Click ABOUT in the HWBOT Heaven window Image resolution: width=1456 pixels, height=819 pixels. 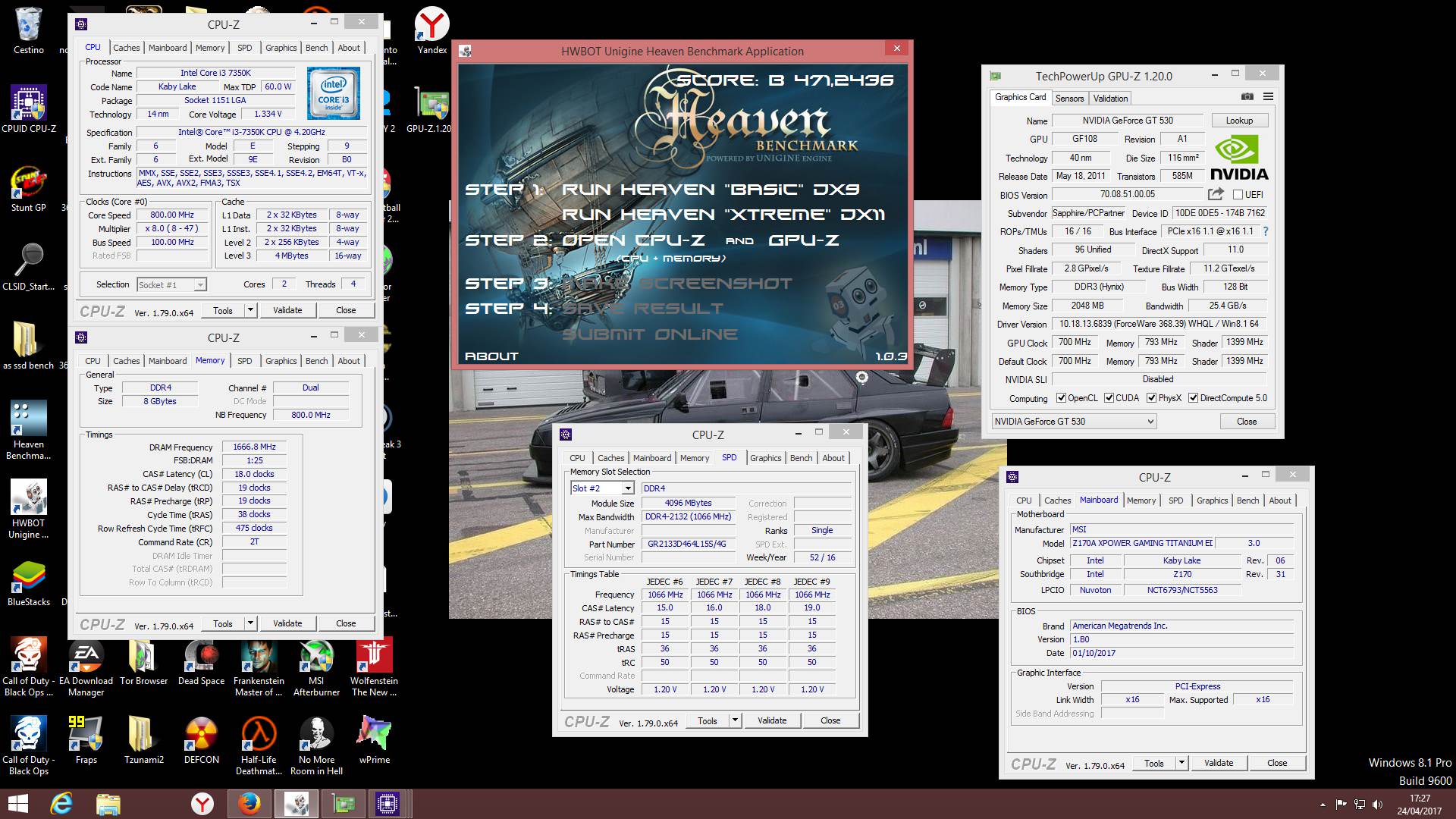491,356
